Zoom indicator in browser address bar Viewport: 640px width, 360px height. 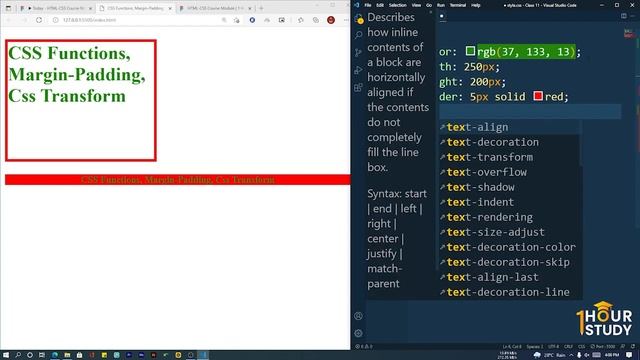coord(224,20)
